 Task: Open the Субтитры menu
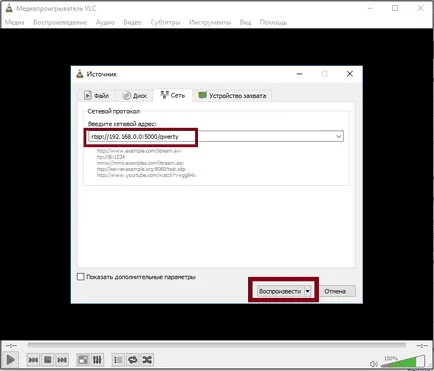tap(165, 22)
